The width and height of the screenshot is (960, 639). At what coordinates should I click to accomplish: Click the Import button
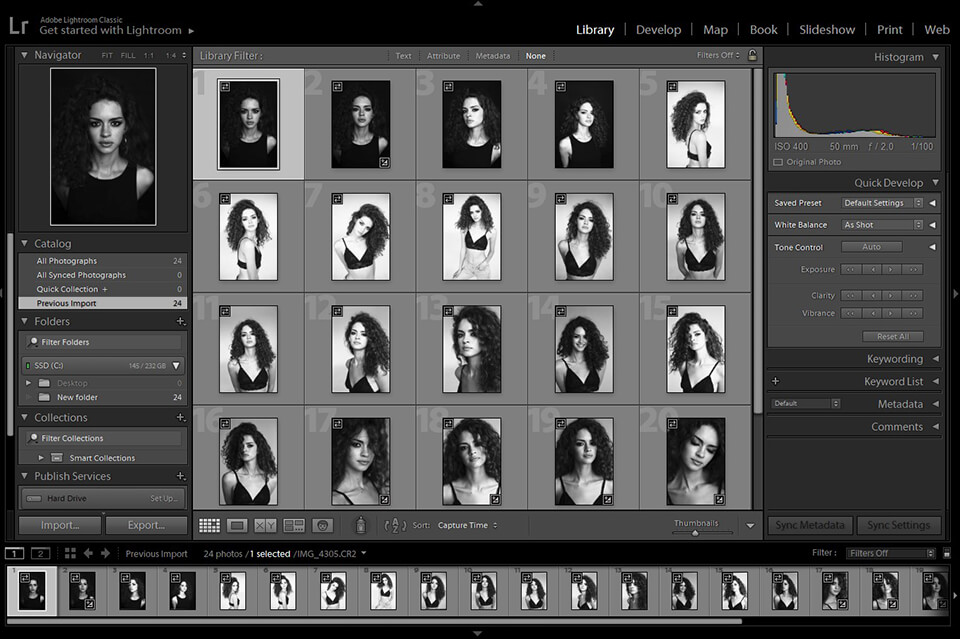point(58,524)
